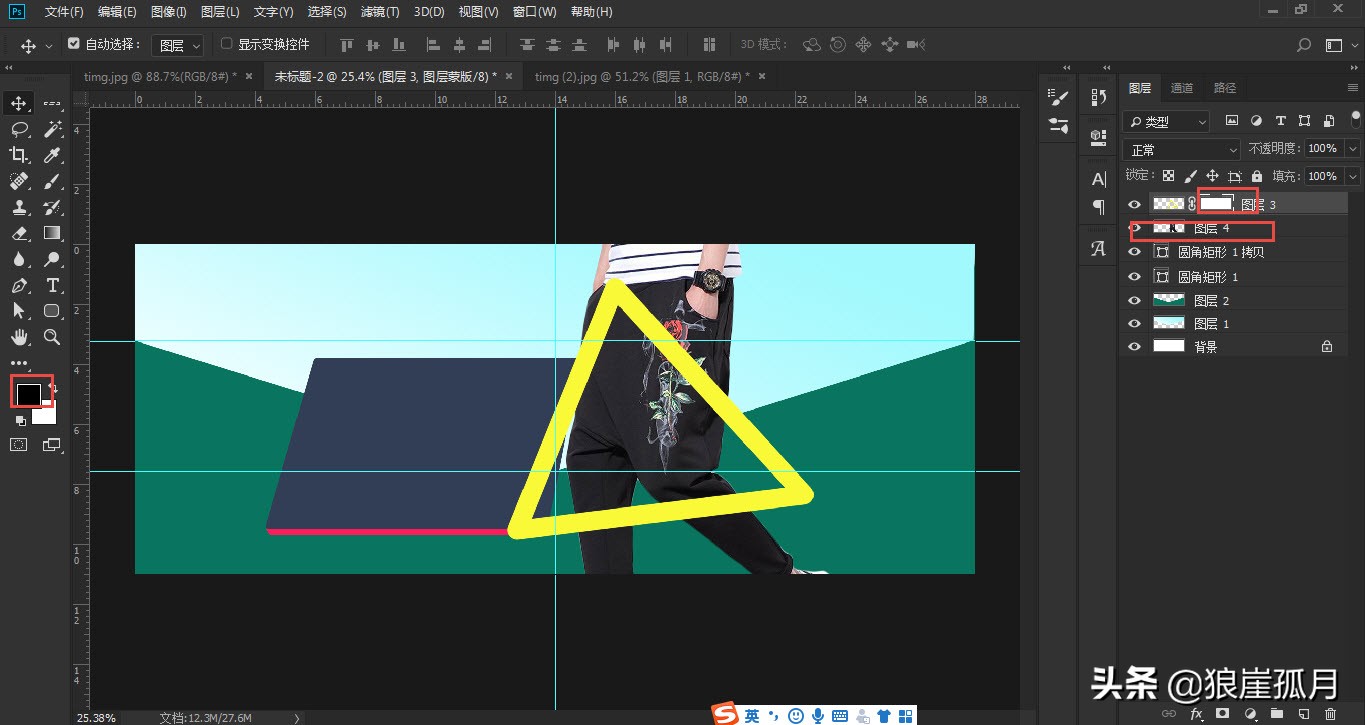Lock transparent pixels in the Layers panel
Viewport: 1365px width, 725px height.
point(1168,175)
